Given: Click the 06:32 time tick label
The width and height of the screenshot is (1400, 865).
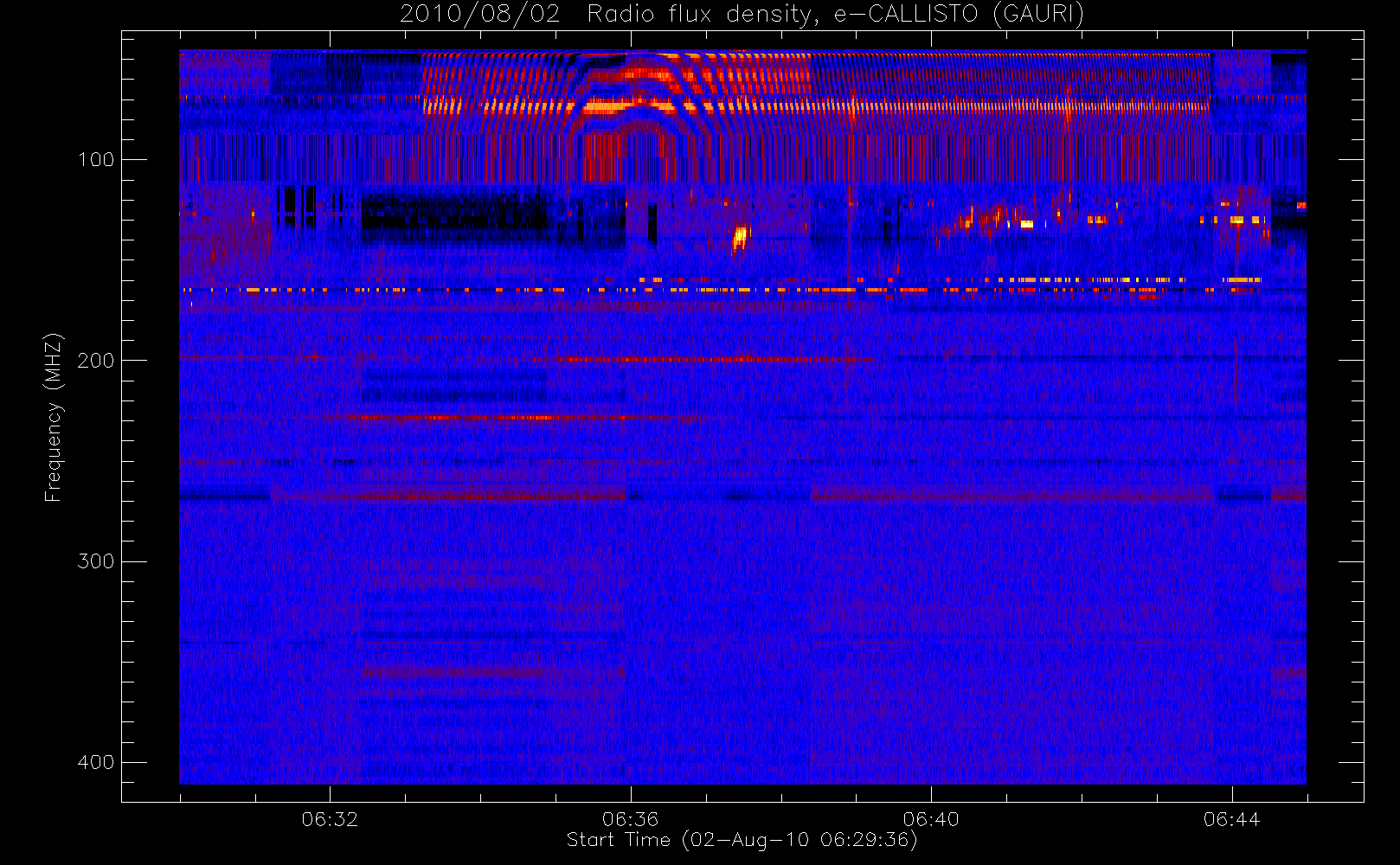Looking at the screenshot, I should (330, 819).
